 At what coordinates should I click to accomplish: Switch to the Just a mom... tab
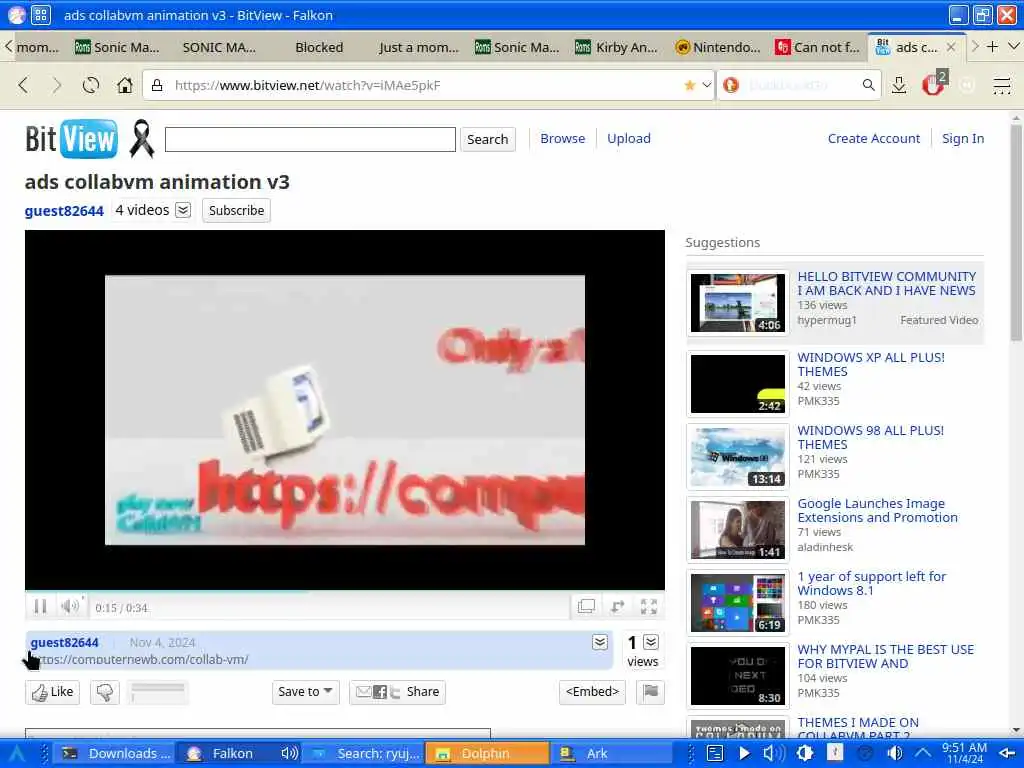[x=419, y=47]
